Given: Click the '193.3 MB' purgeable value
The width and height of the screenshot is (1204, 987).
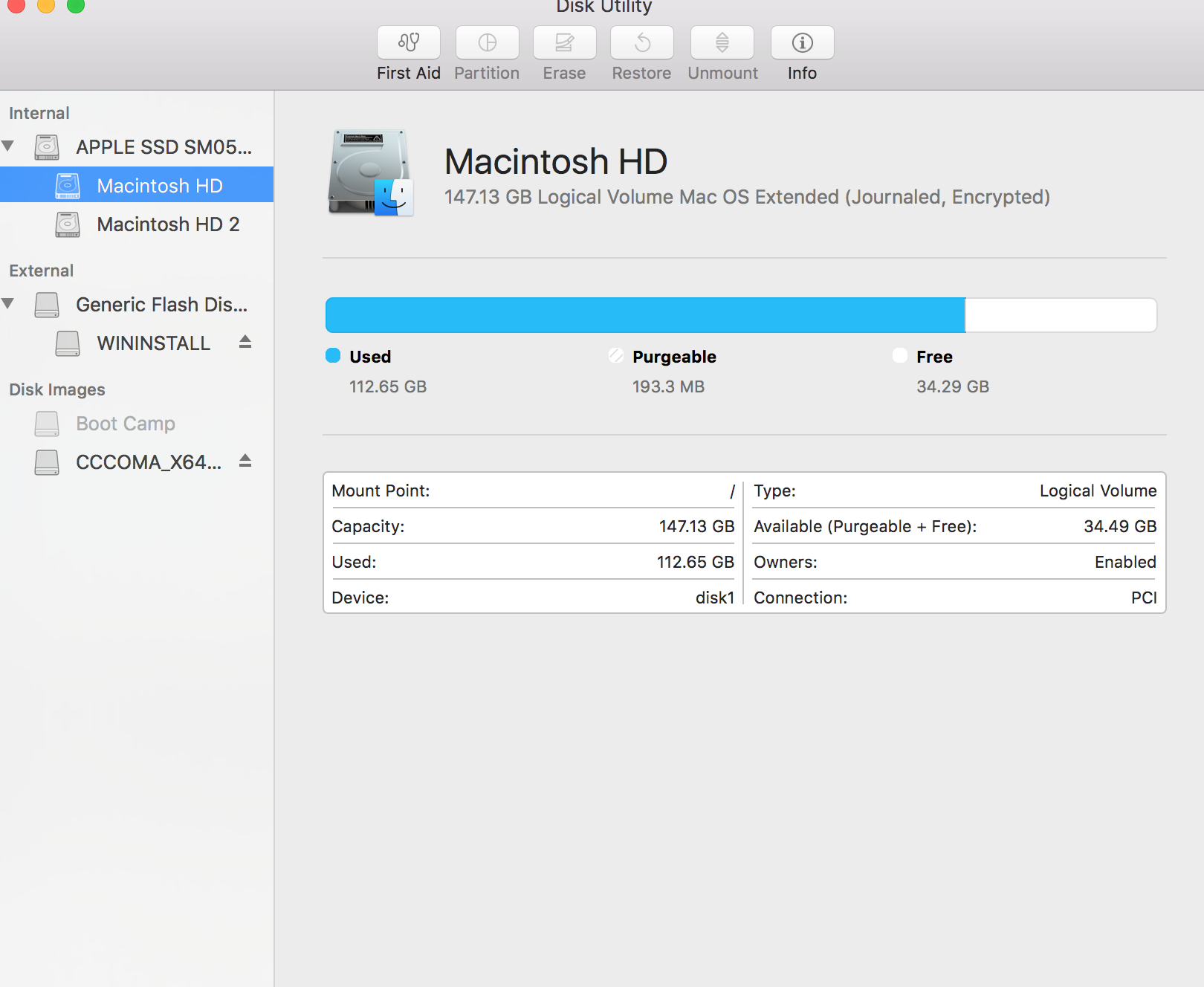Looking at the screenshot, I should [x=668, y=386].
